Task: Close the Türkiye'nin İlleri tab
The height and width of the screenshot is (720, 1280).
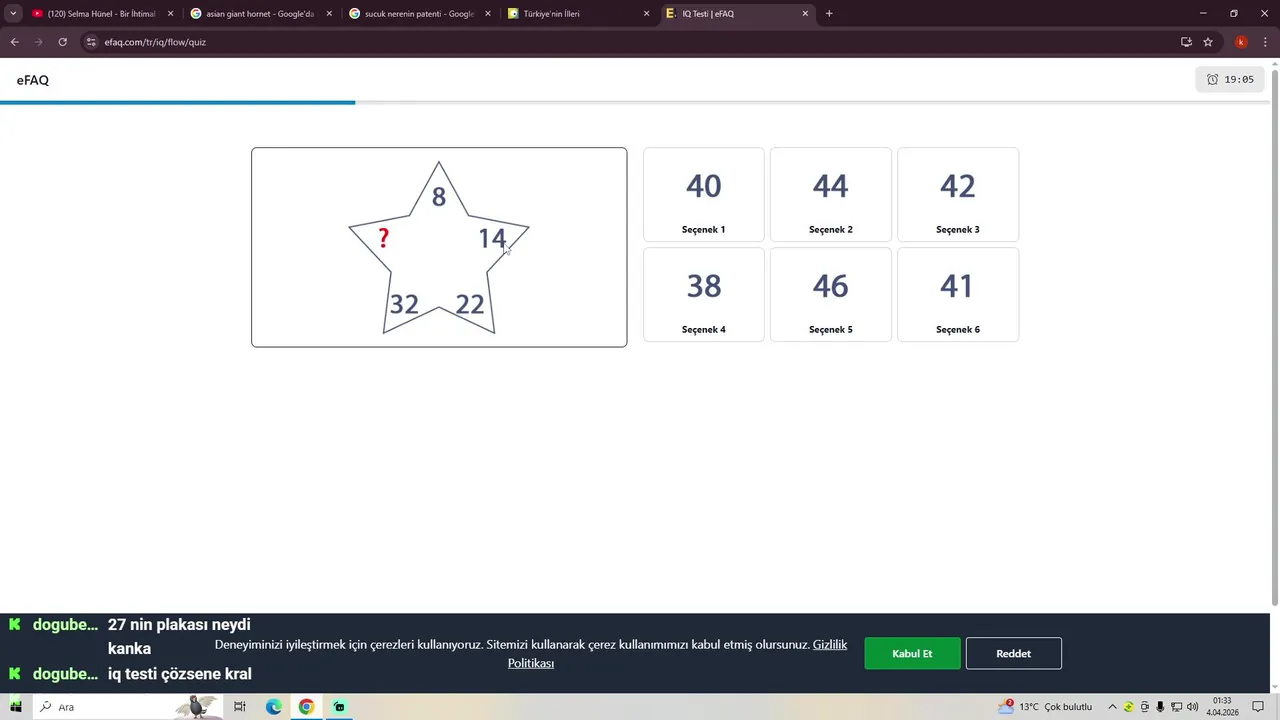Action: coord(646,14)
